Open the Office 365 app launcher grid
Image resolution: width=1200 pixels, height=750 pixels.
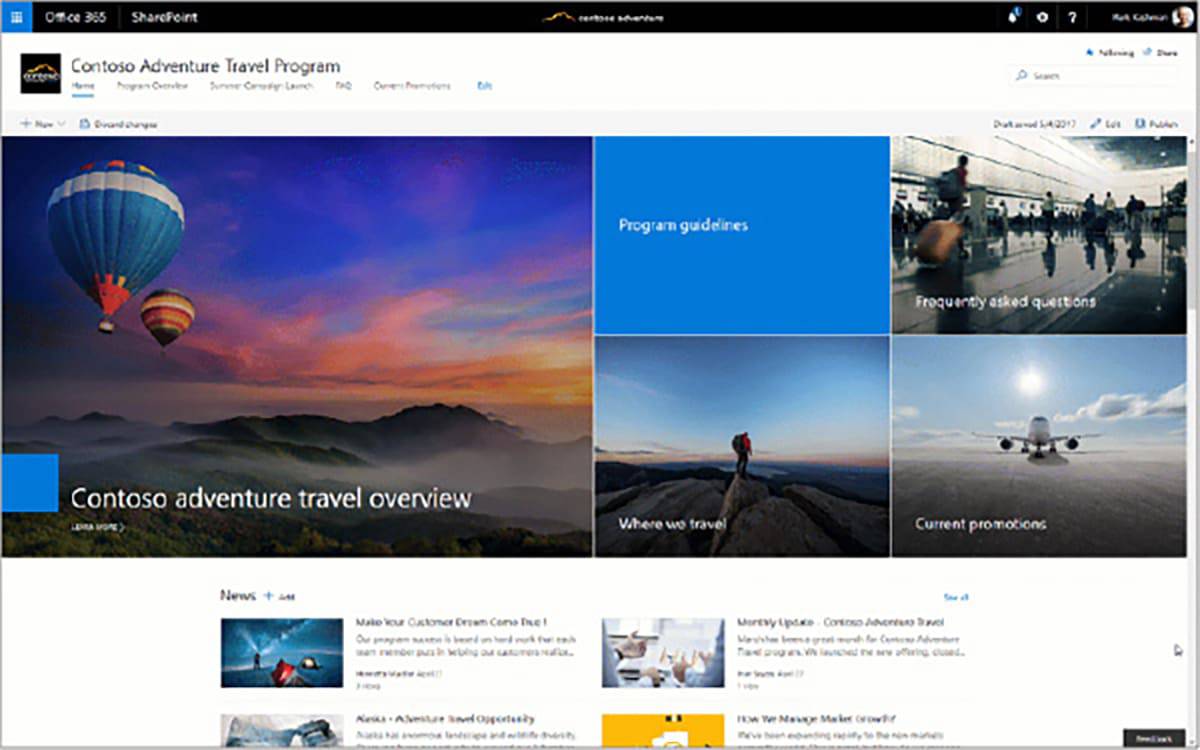[17, 17]
